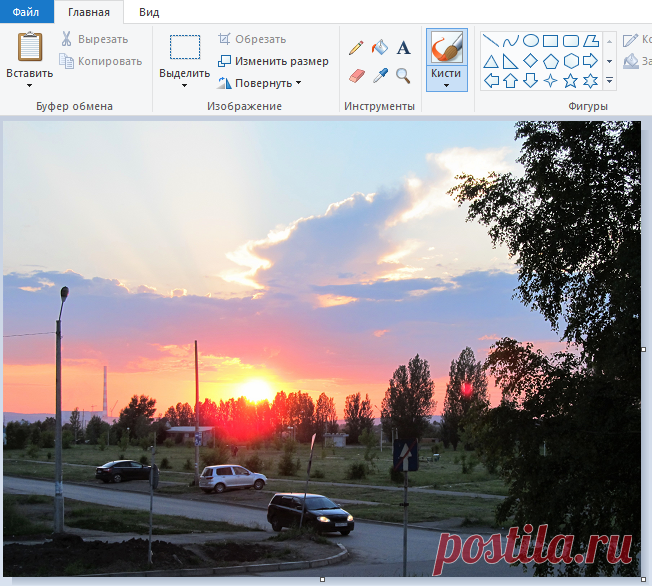This screenshot has height=586, width=652.
Task: Pick the Color picker eyedropper tool
Action: (x=380, y=75)
